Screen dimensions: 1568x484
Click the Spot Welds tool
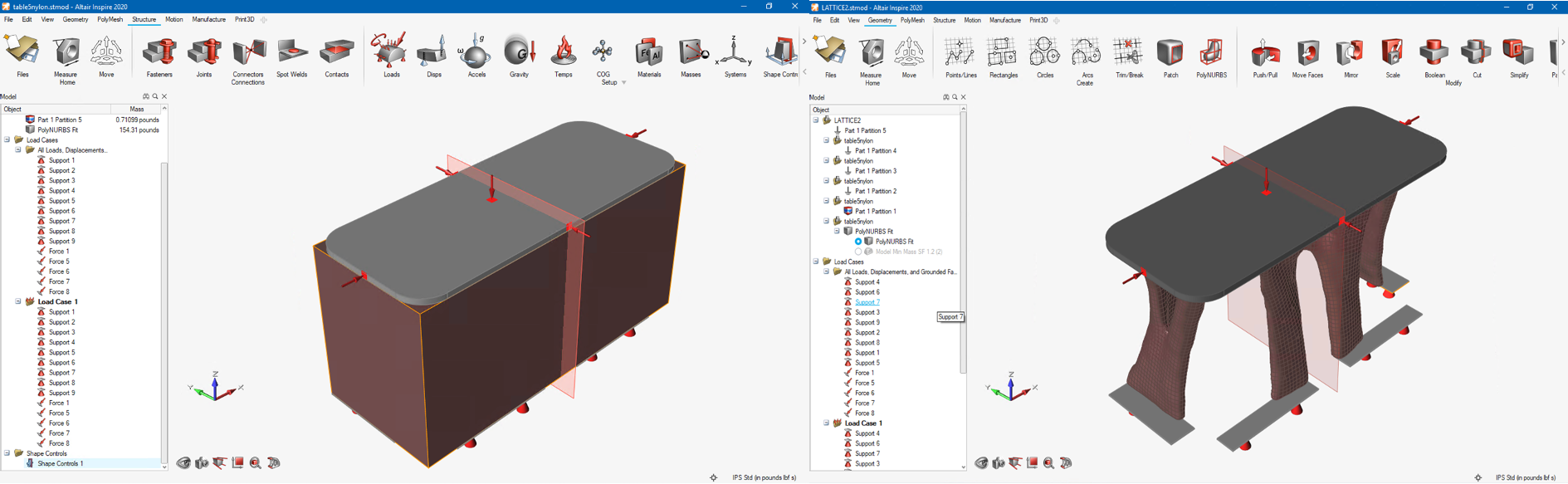(x=292, y=56)
